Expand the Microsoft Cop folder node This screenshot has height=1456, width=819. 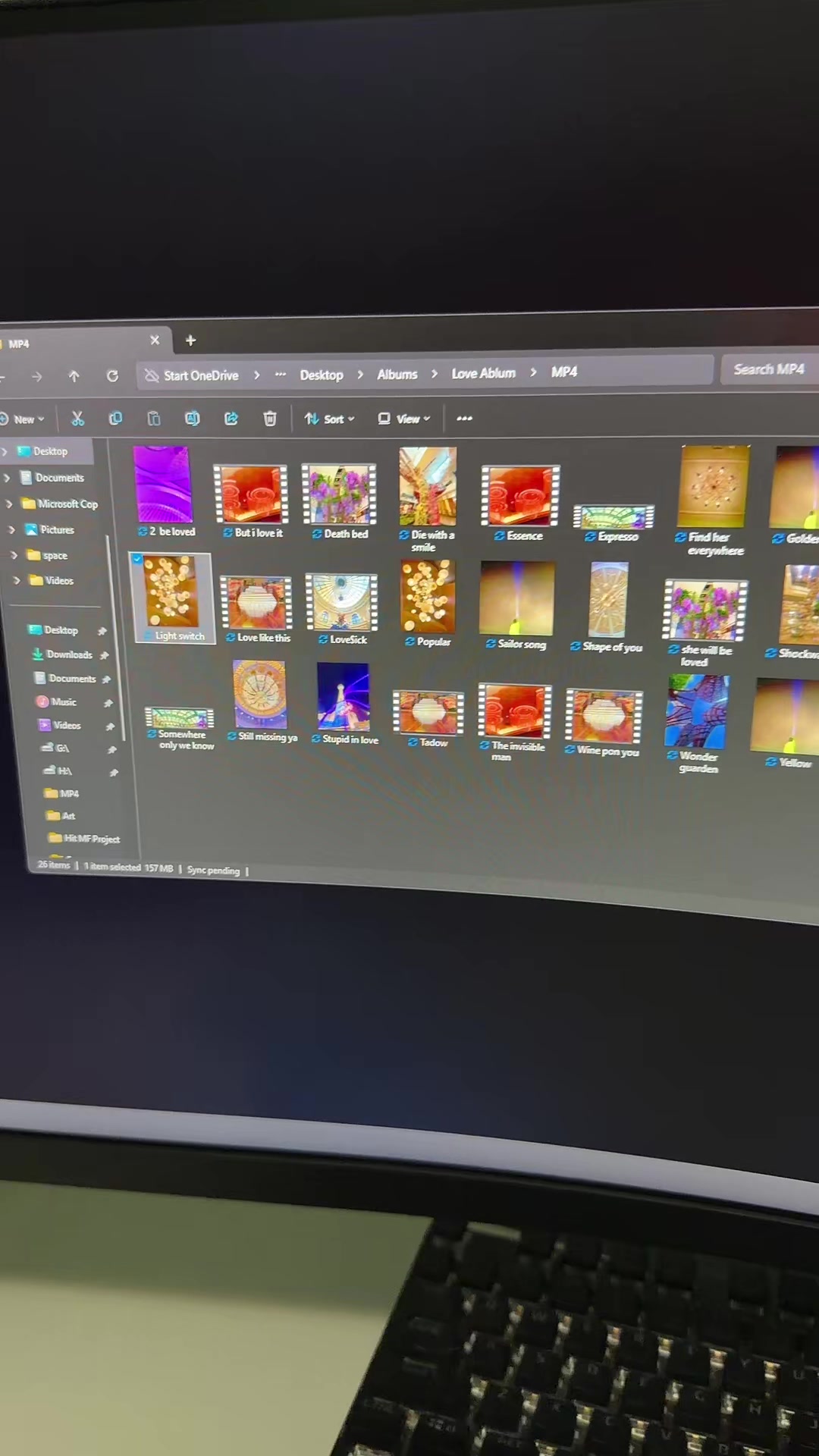9,504
